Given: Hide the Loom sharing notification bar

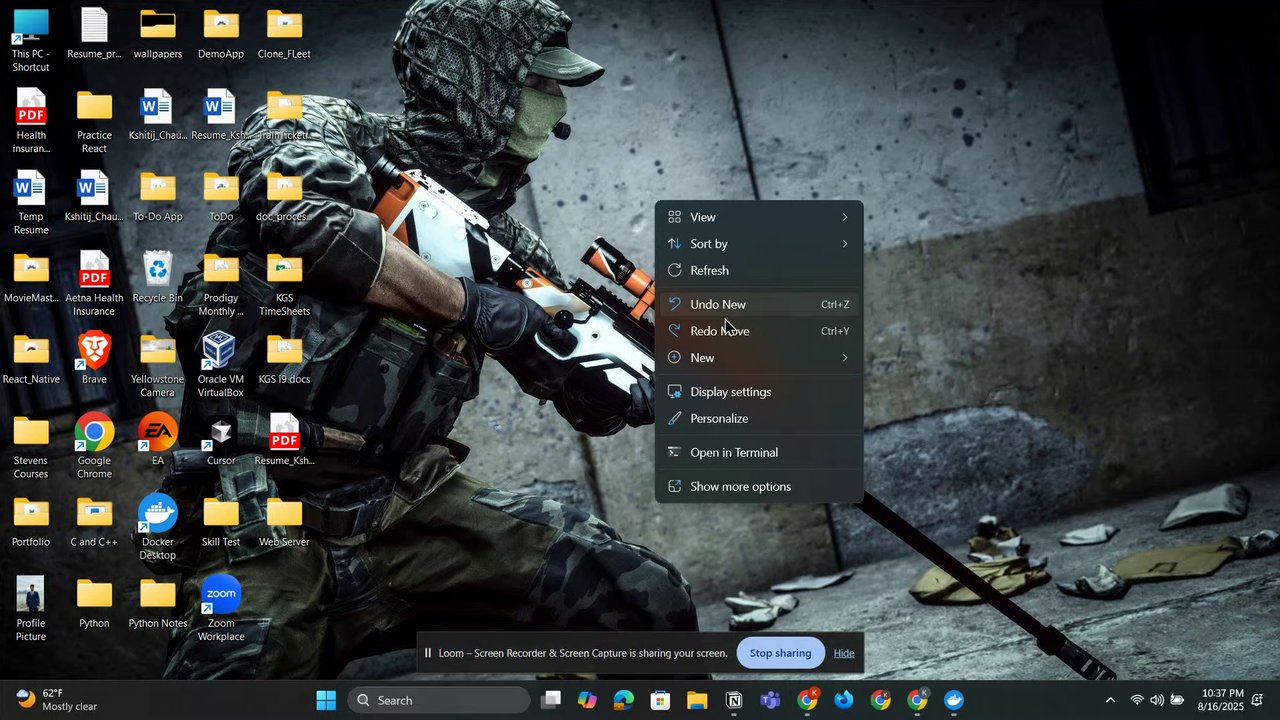Looking at the screenshot, I should coord(844,653).
